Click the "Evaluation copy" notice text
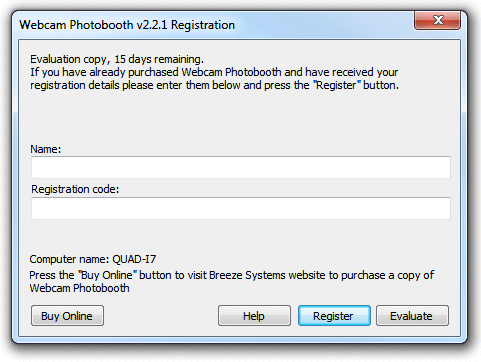 pos(69,59)
